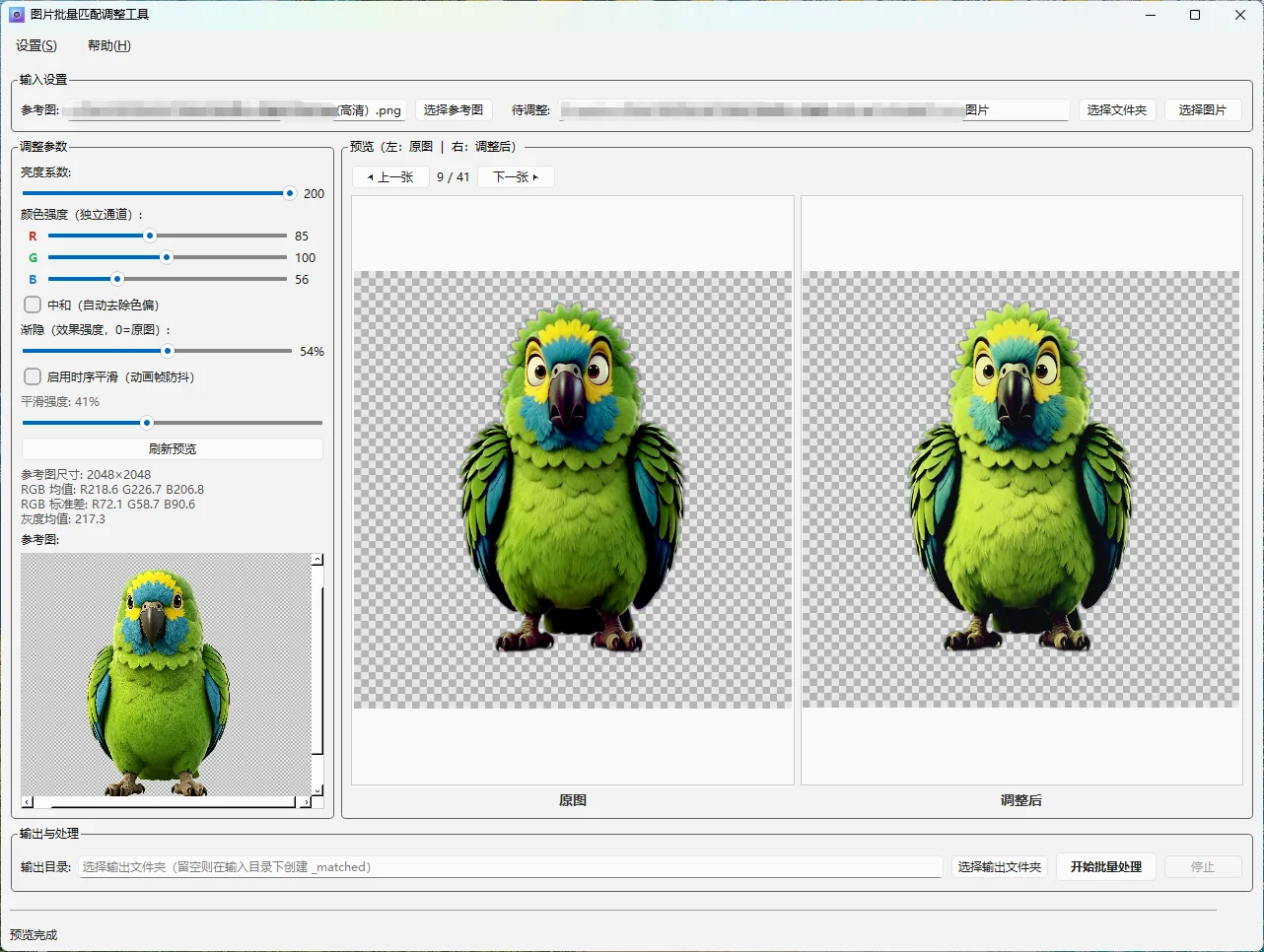Click 选择文件夹 button
This screenshot has height=952, width=1264.
coord(1117,110)
